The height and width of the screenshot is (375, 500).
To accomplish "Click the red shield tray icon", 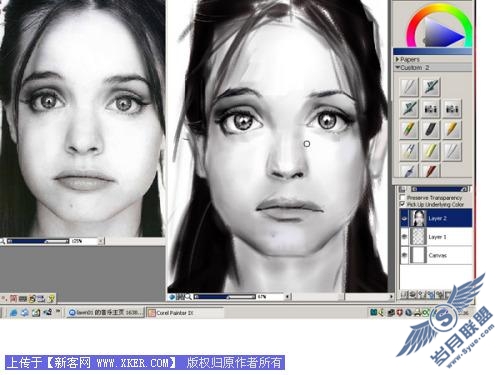I will click(399, 313).
